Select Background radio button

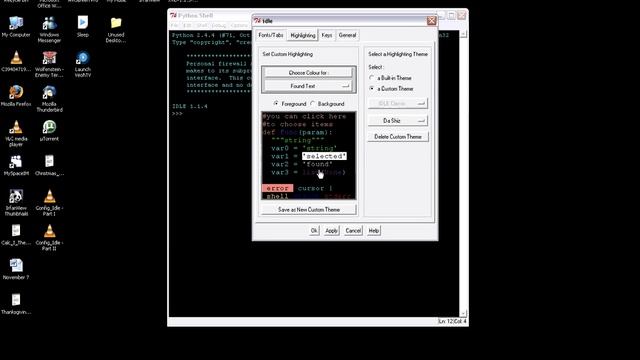point(313,104)
